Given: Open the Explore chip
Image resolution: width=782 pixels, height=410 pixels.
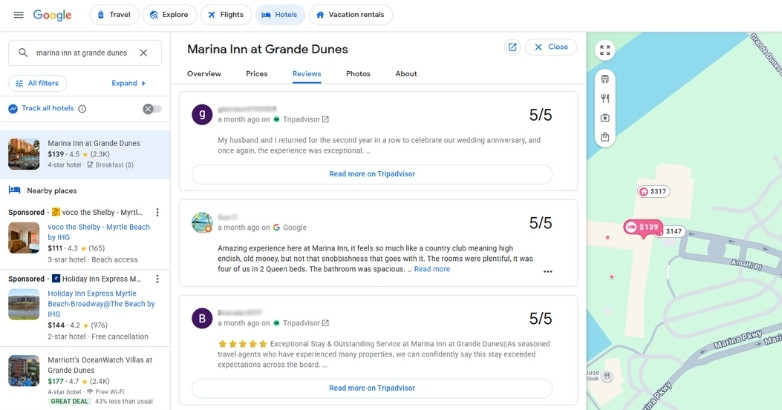Looking at the screenshot, I should coord(170,14).
